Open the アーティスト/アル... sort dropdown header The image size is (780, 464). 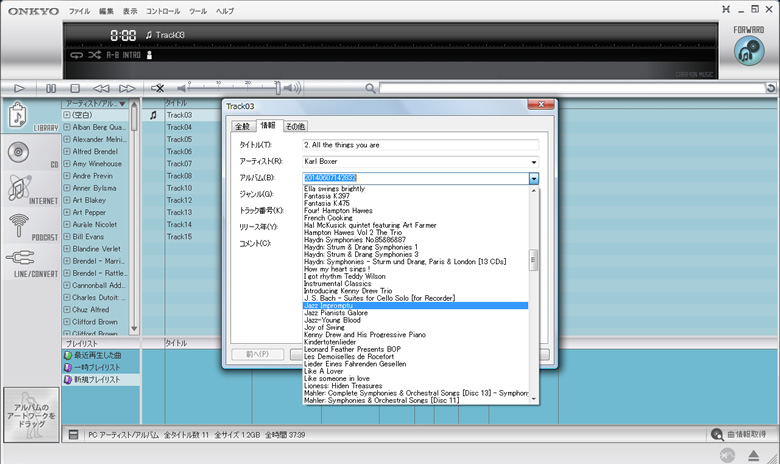[x=96, y=103]
